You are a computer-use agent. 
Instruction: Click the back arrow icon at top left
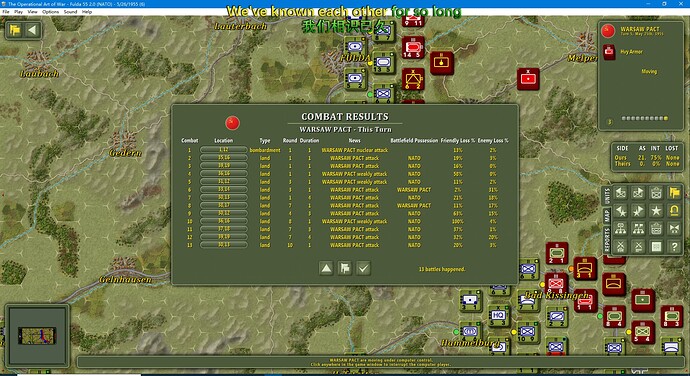tap(32, 30)
